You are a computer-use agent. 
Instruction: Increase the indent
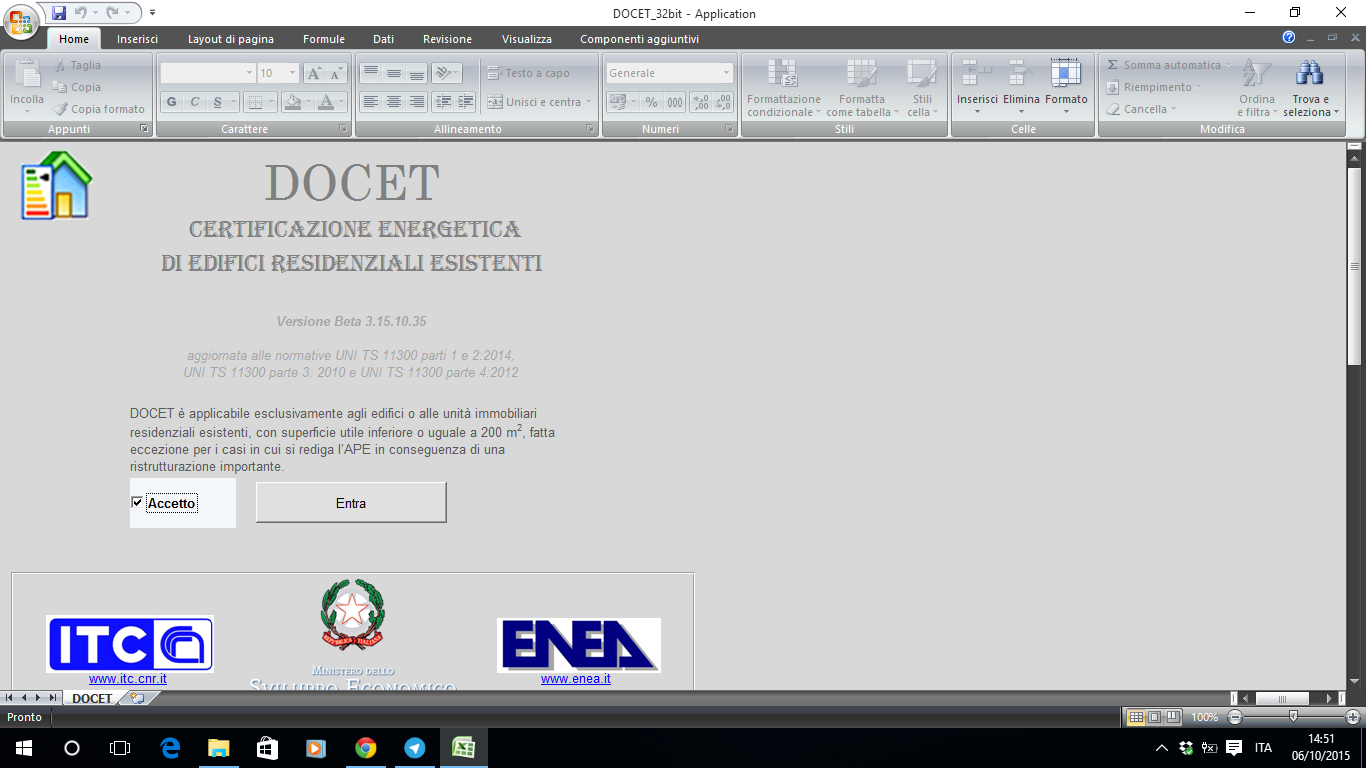click(465, 102)
